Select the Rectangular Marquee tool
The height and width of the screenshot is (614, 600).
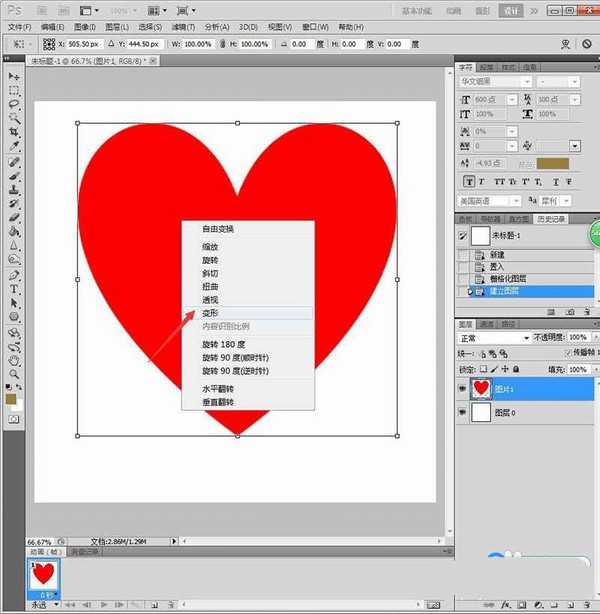pos(14,90)
